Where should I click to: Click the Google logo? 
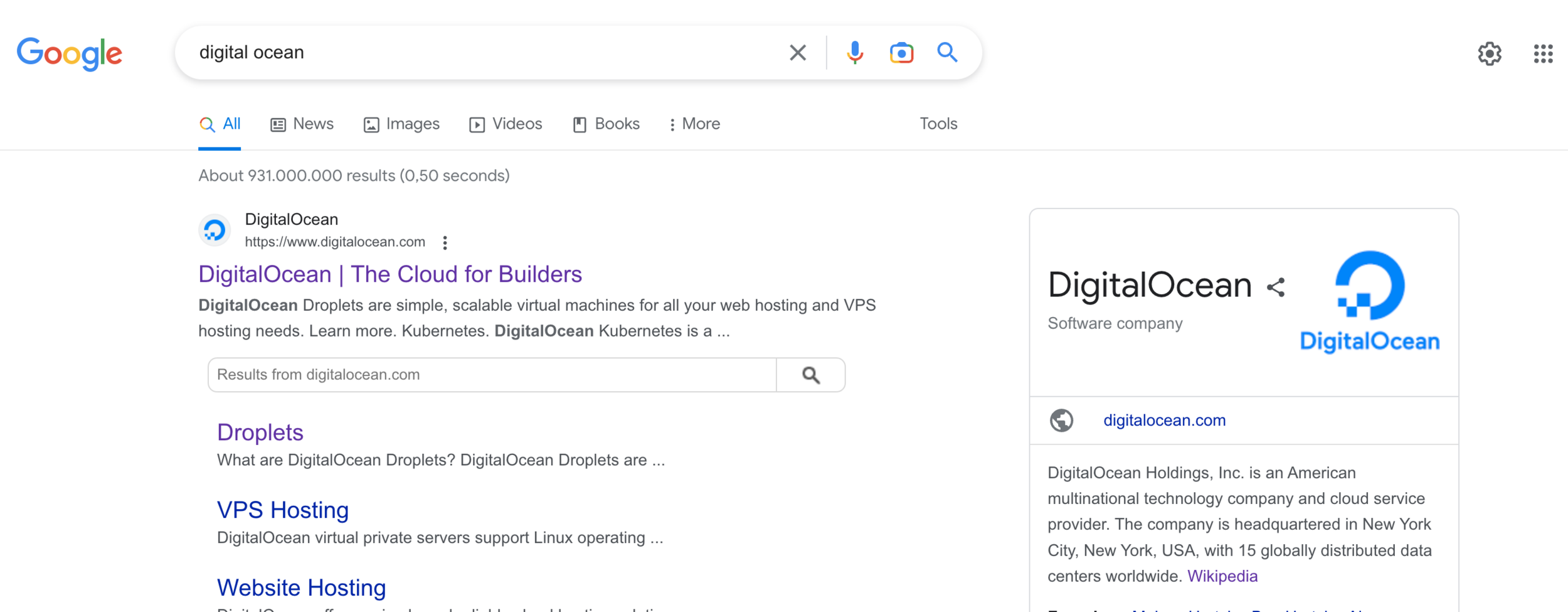coord(70,53)
